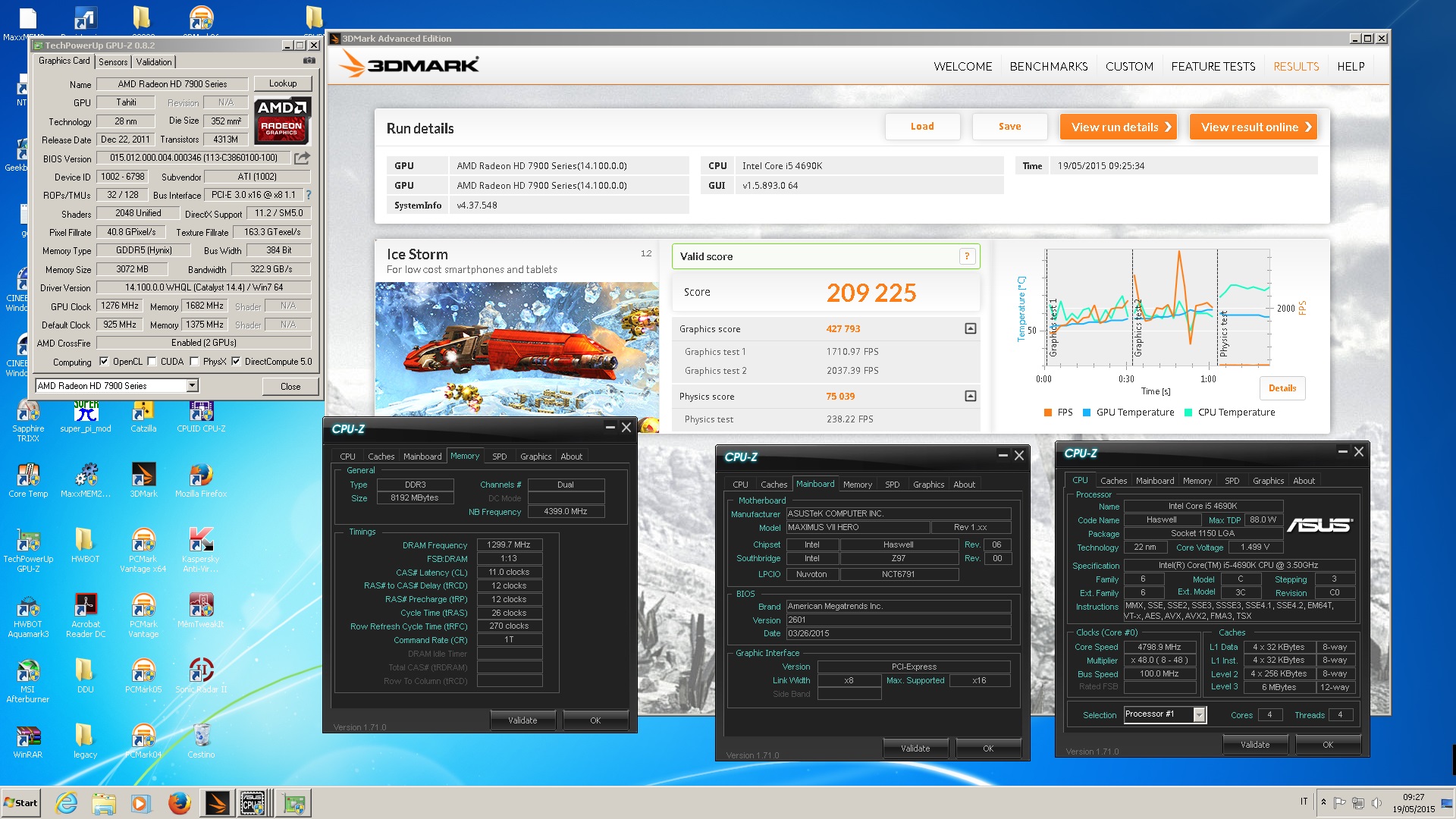Switch to the Sensors tab in GPU-Z
This screenshot has width=1456, height=819.
pyautogui.click(x=113, y=62)
